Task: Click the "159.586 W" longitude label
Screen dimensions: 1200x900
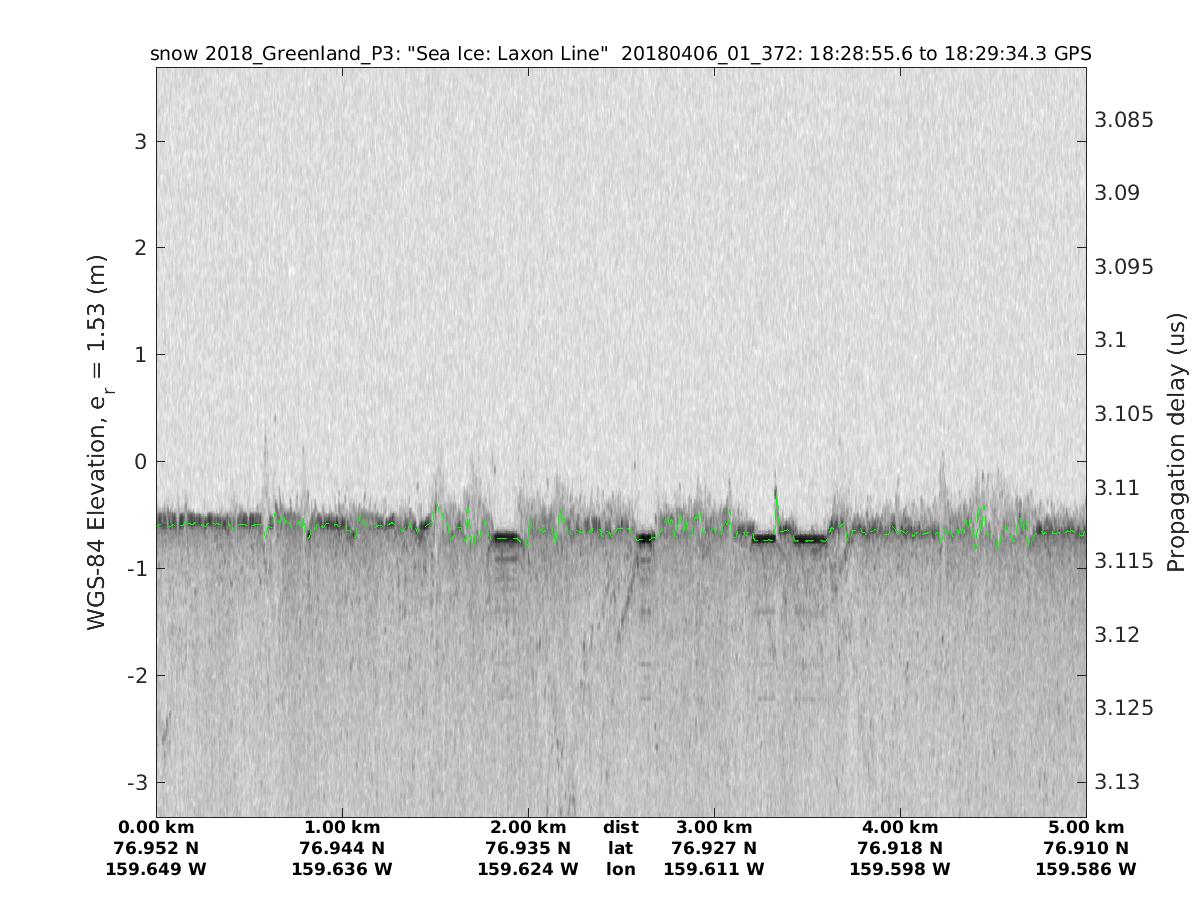Action: [x=1086, y=869]
